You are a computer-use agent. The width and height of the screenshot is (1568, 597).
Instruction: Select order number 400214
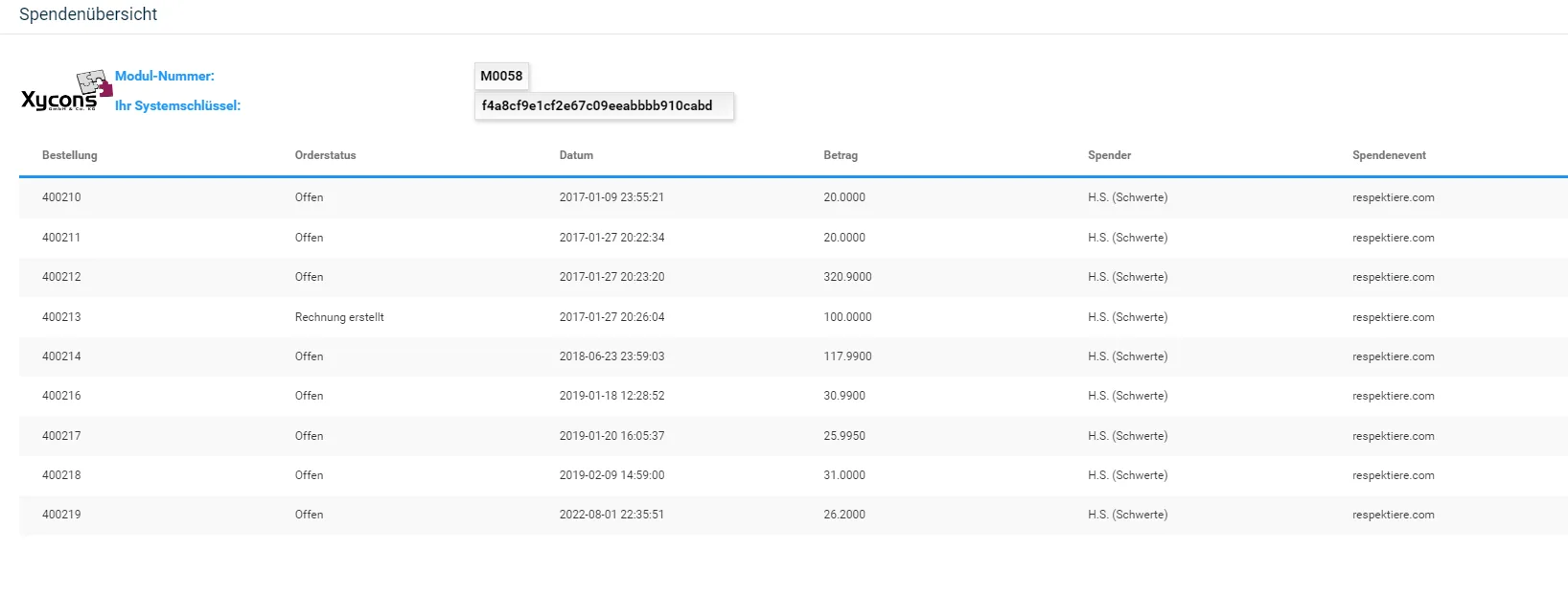tap(61, 356)
